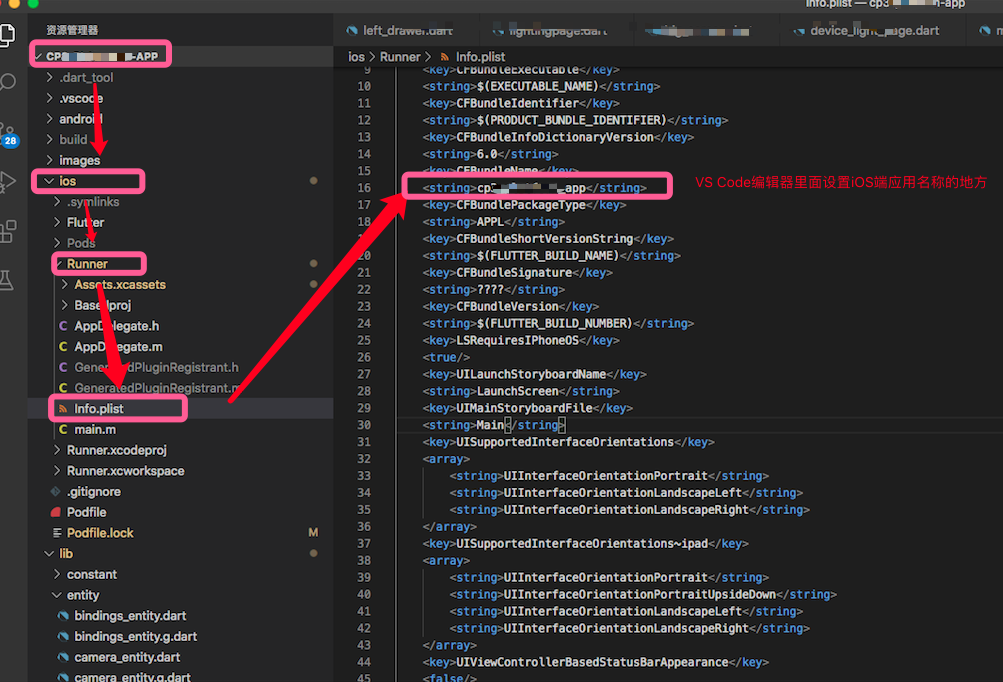Collapse the Runner folder
1003x682 pixels.
87,264
